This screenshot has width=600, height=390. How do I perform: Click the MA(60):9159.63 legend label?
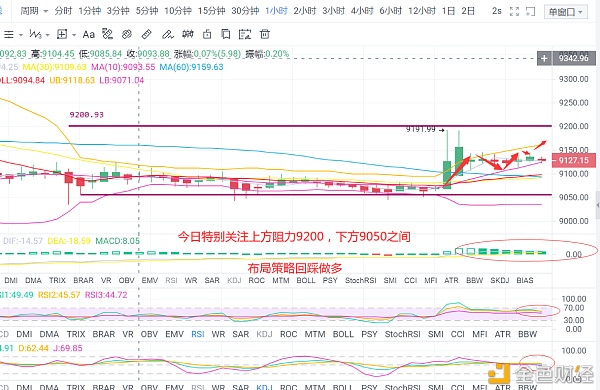pos(191,67)
